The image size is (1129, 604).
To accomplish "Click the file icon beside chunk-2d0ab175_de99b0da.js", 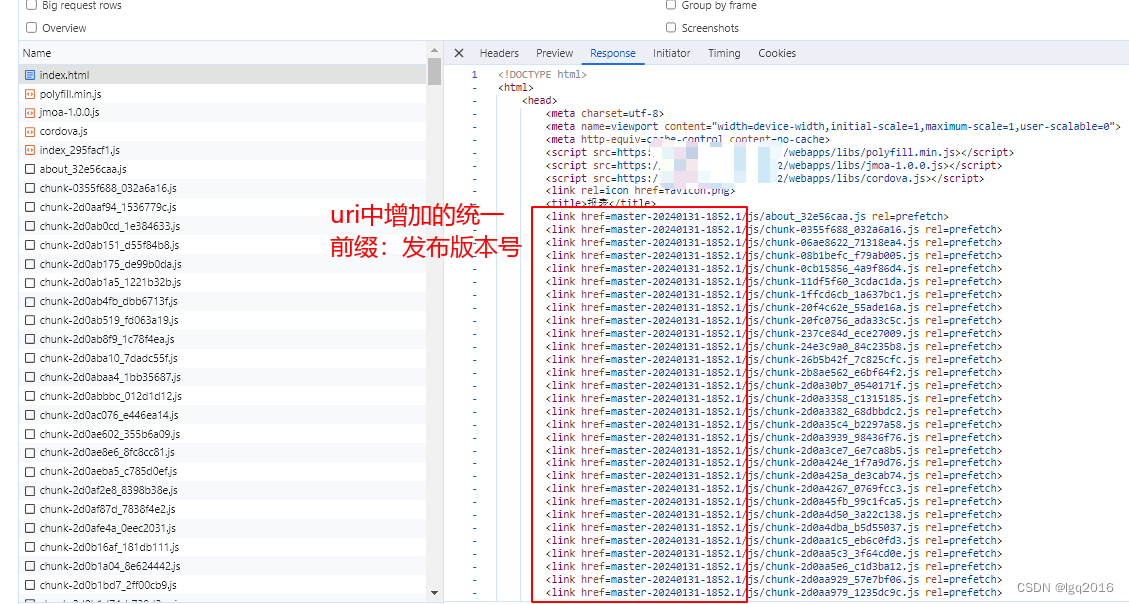I will point(30,263).
